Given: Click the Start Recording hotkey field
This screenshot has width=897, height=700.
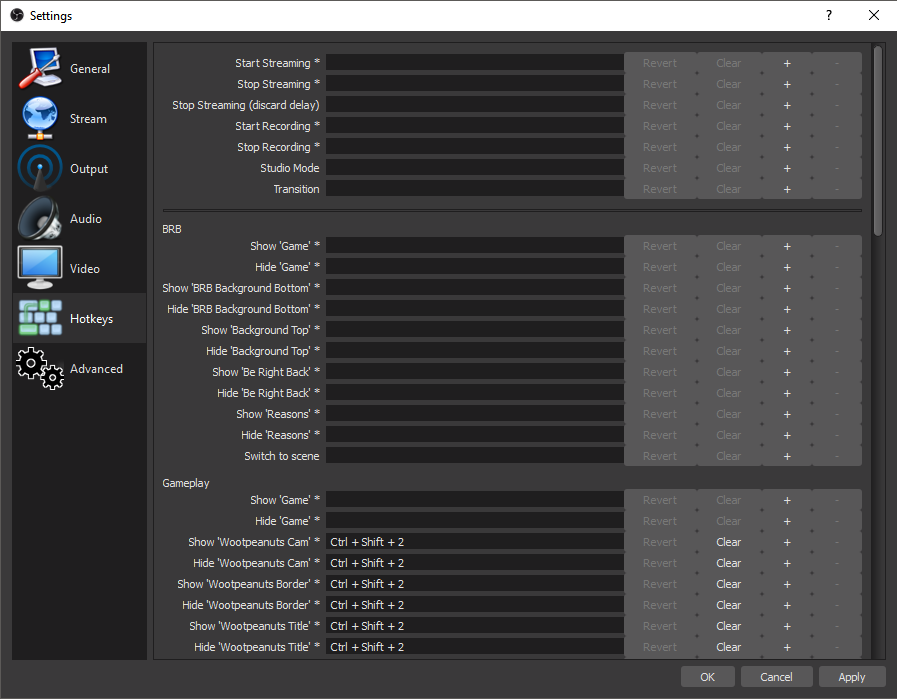Looking at the screenshot, I should [475, 126].
